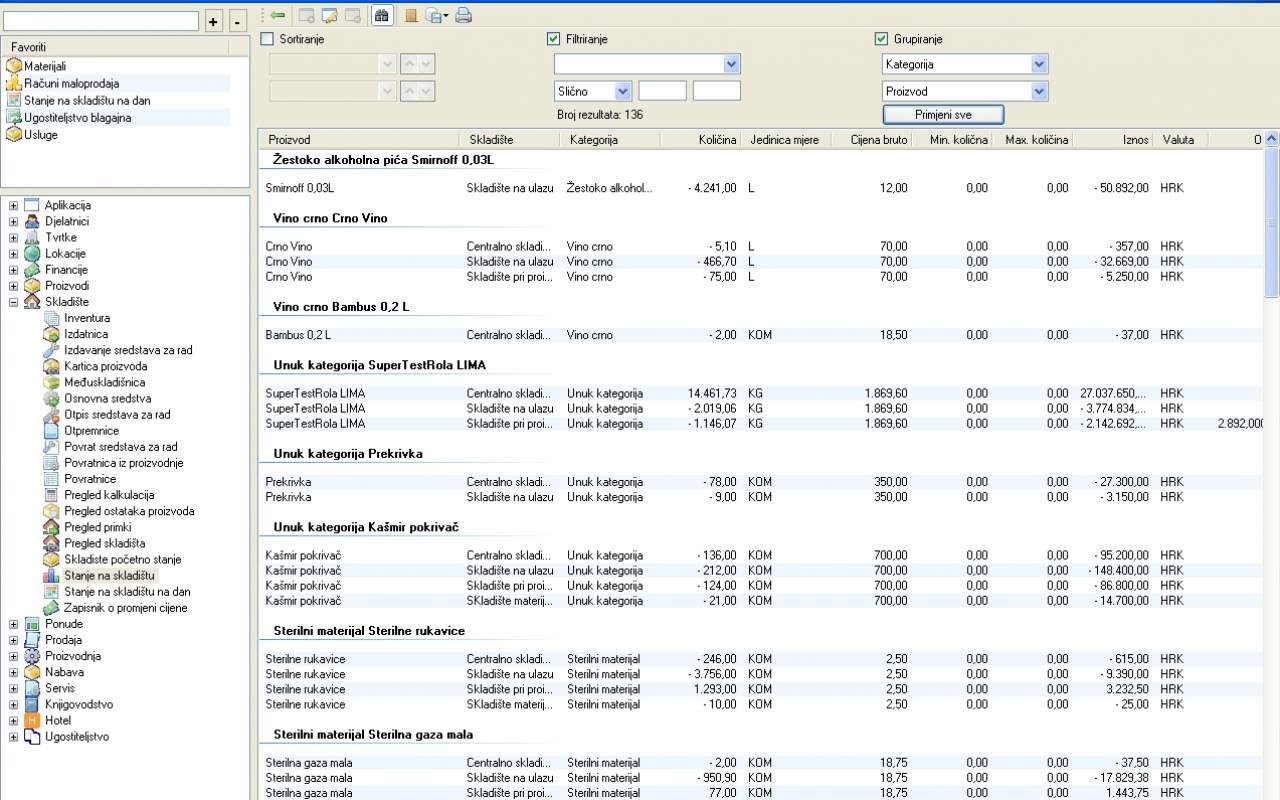Open the Inventura icon in tree
Screen dimensions: 1280x800
pyautogui.click(x=52, y=318)
